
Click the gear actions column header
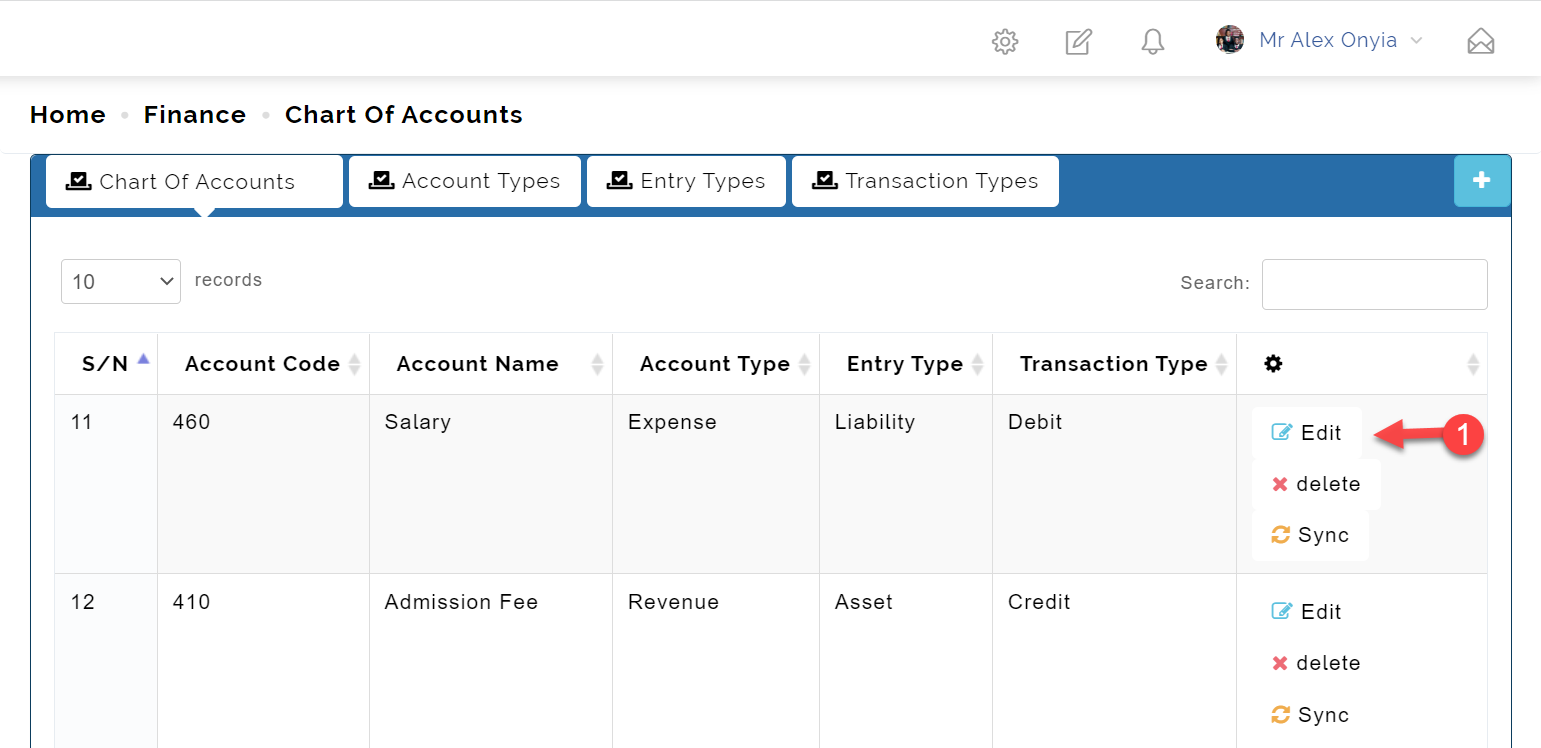pyautogui.click(x=1362, y=364)
